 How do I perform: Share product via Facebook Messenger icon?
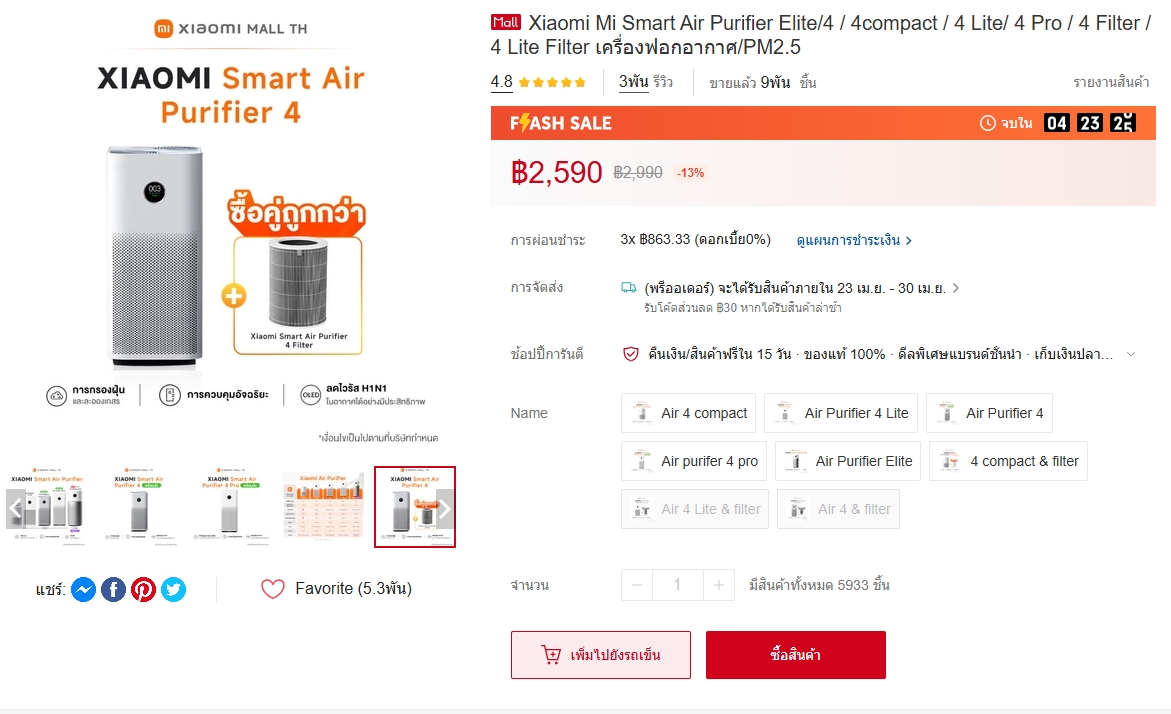pyautogui.click(x=84, y=589)
